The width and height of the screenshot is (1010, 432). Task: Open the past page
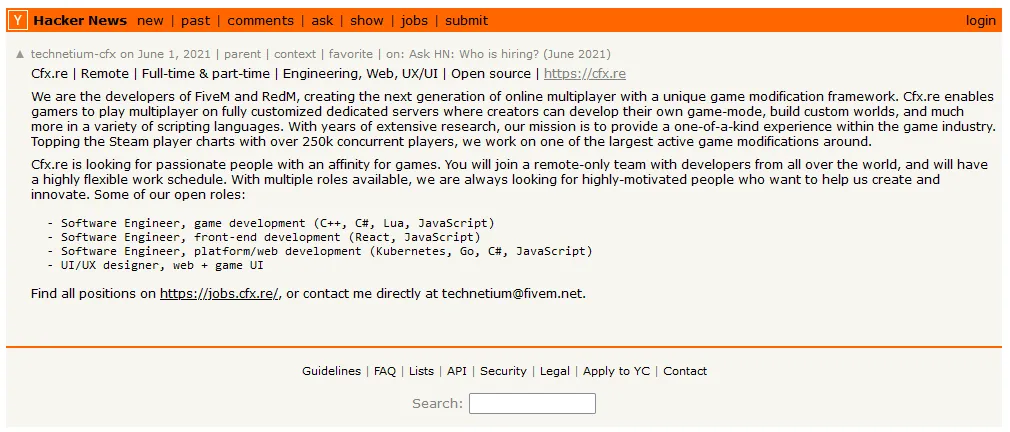[x=195, y=21]
